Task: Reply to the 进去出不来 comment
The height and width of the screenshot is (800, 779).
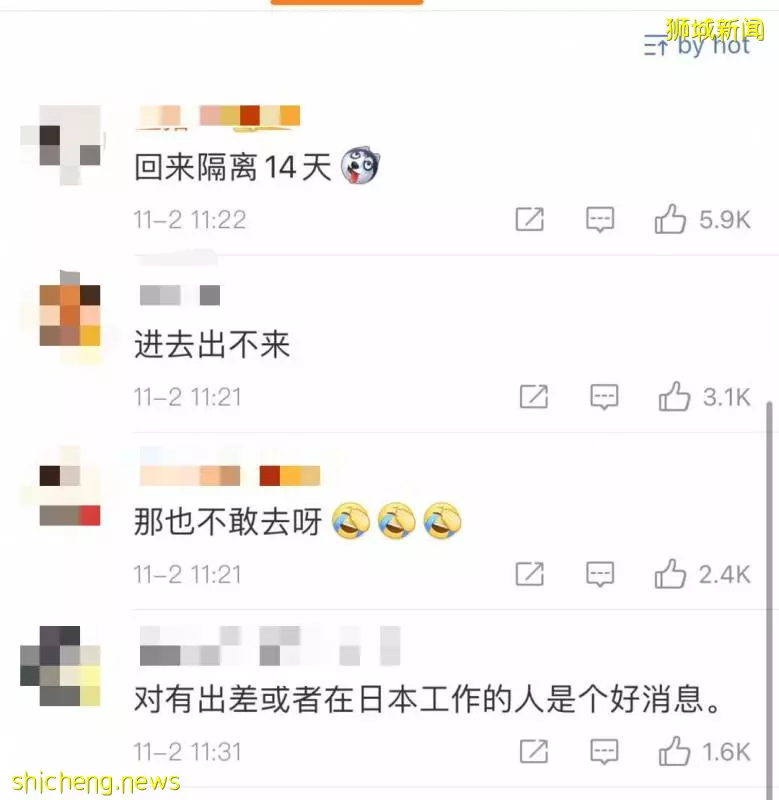Action: coord(604,397)
